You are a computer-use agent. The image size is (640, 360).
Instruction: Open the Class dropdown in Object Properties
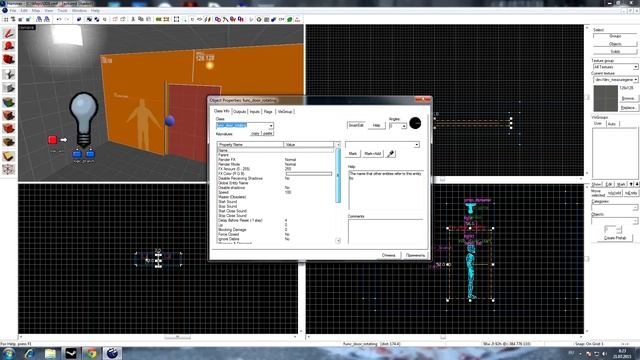tap(271, 126)
